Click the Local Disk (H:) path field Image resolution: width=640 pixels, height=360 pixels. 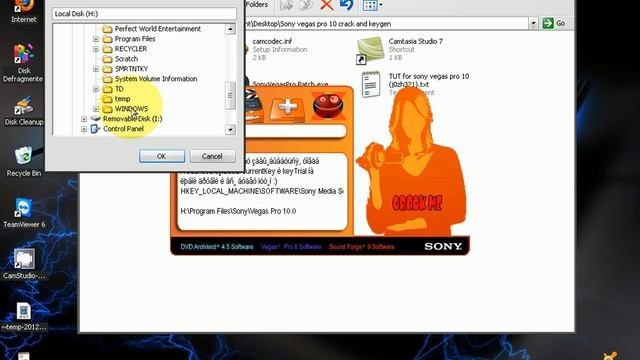(144, 14)
